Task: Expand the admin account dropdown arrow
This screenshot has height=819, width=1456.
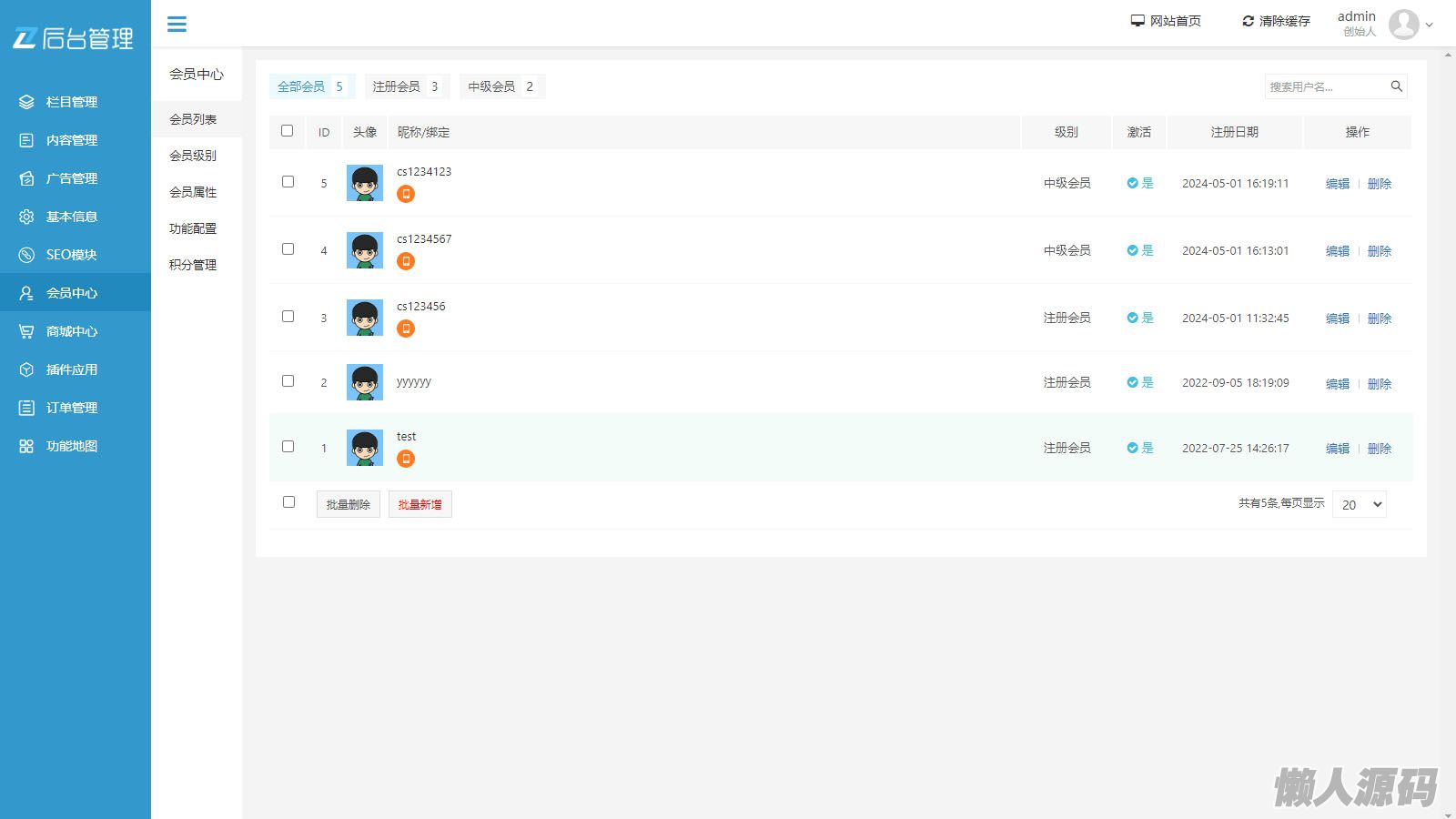Action: 1429,25
